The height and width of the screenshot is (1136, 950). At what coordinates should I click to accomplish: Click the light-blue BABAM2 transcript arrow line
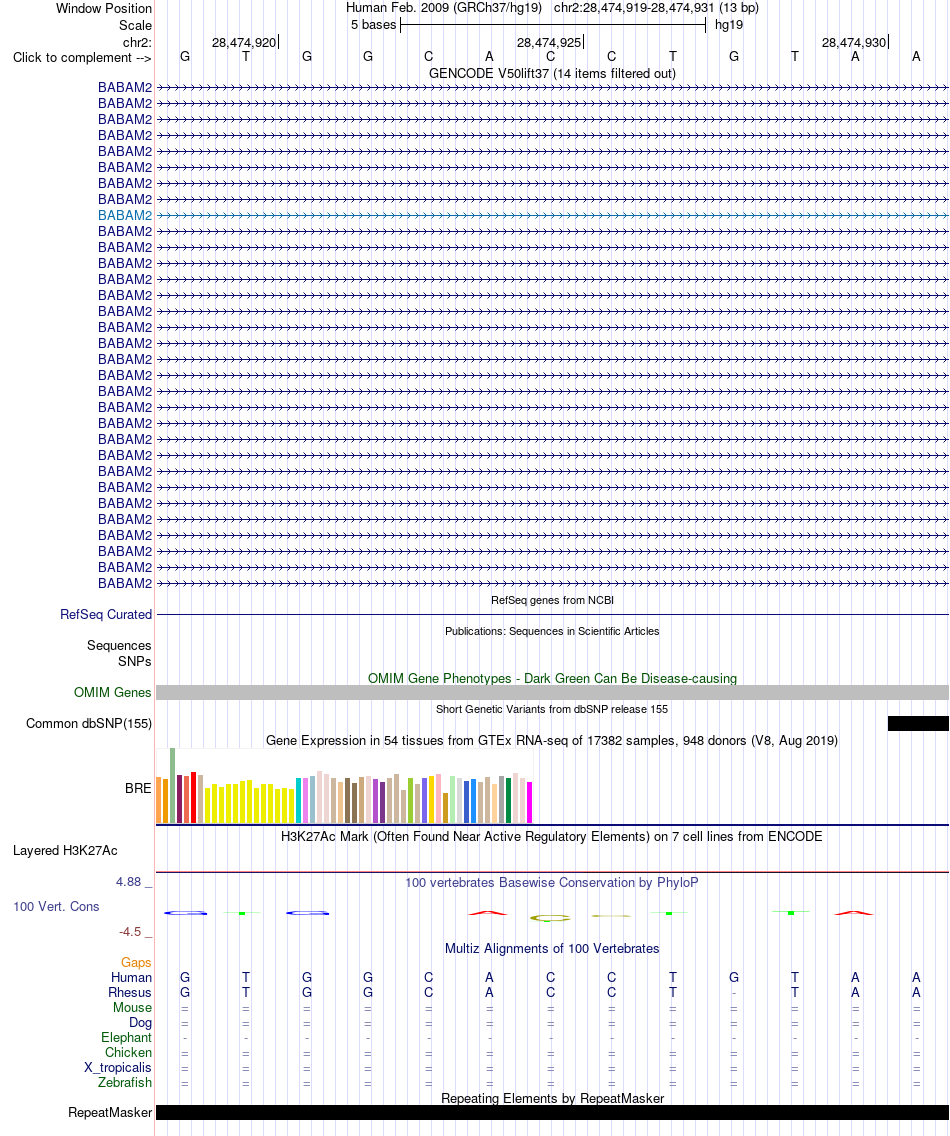point(552,215)
